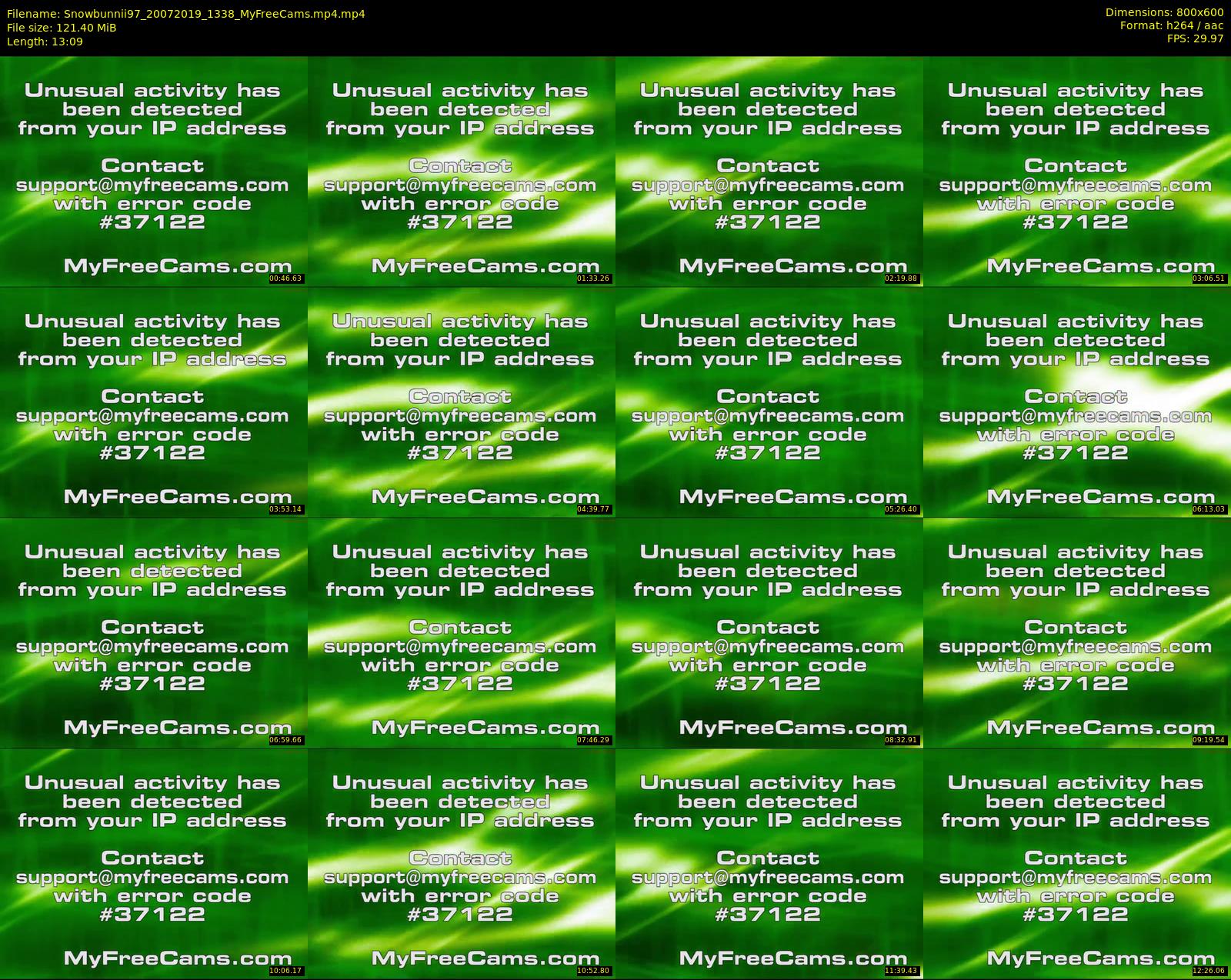This screenshot has height=980, width=1231.
Task: Click the thumbnail frame stamped 05:26.40
Action: point(769,402)
